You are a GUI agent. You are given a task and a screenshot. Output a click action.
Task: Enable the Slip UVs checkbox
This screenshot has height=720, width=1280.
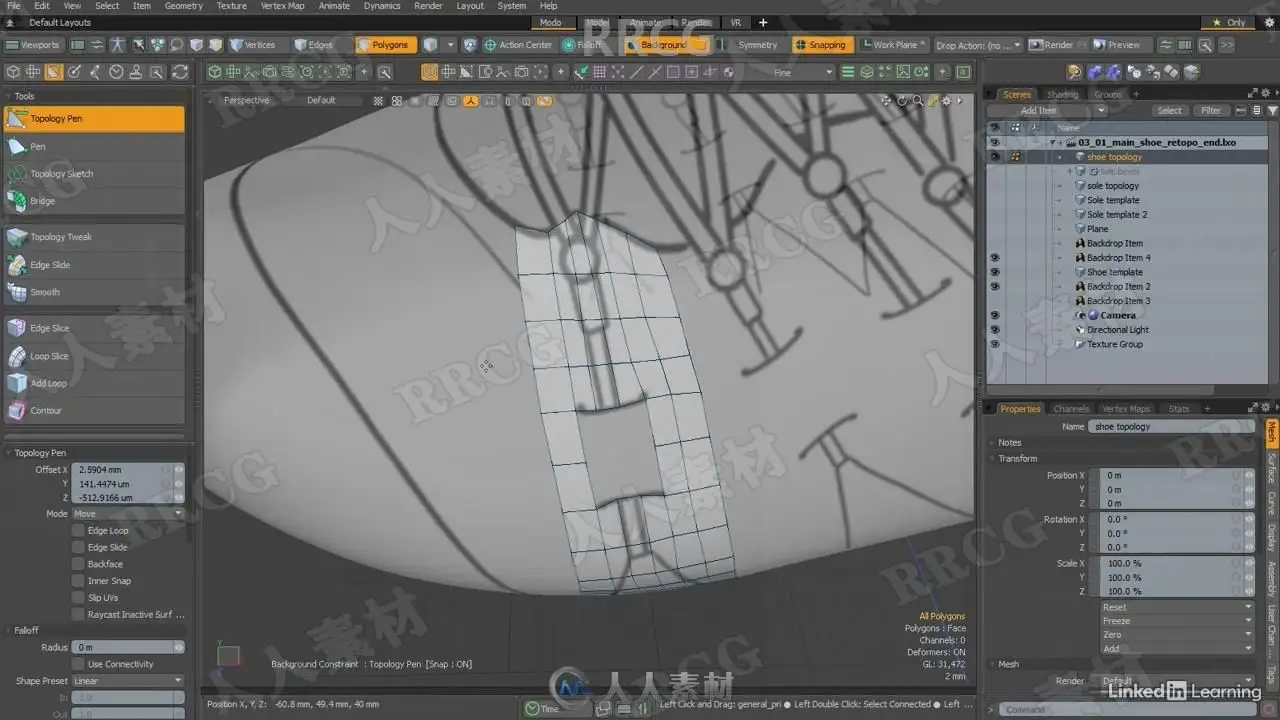78,598
